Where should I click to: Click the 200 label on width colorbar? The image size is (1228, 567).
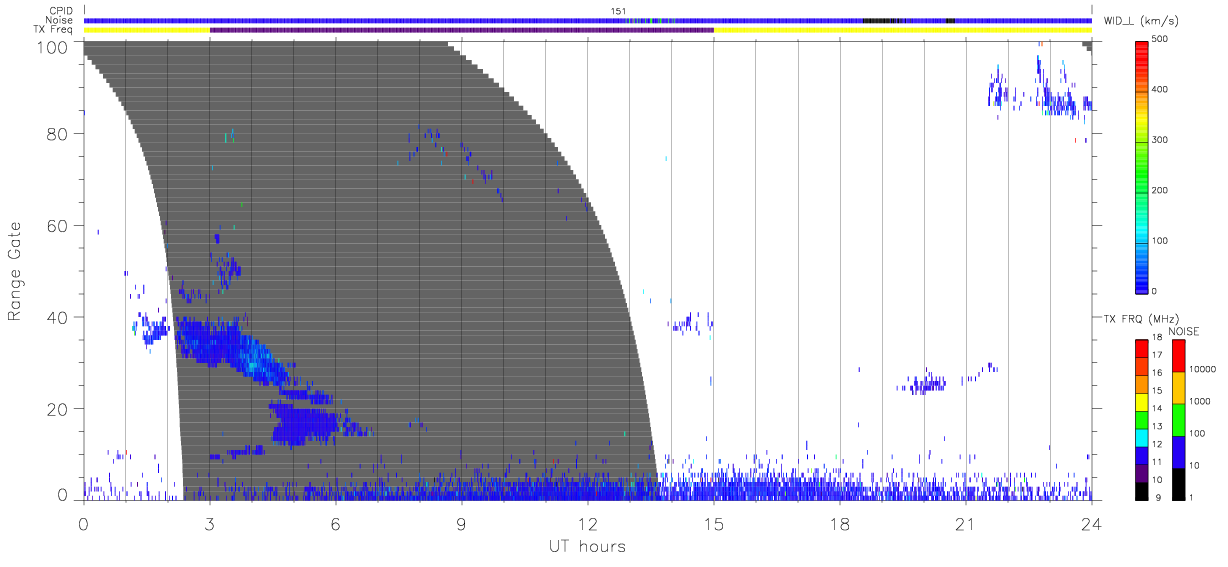point(1159,190)
